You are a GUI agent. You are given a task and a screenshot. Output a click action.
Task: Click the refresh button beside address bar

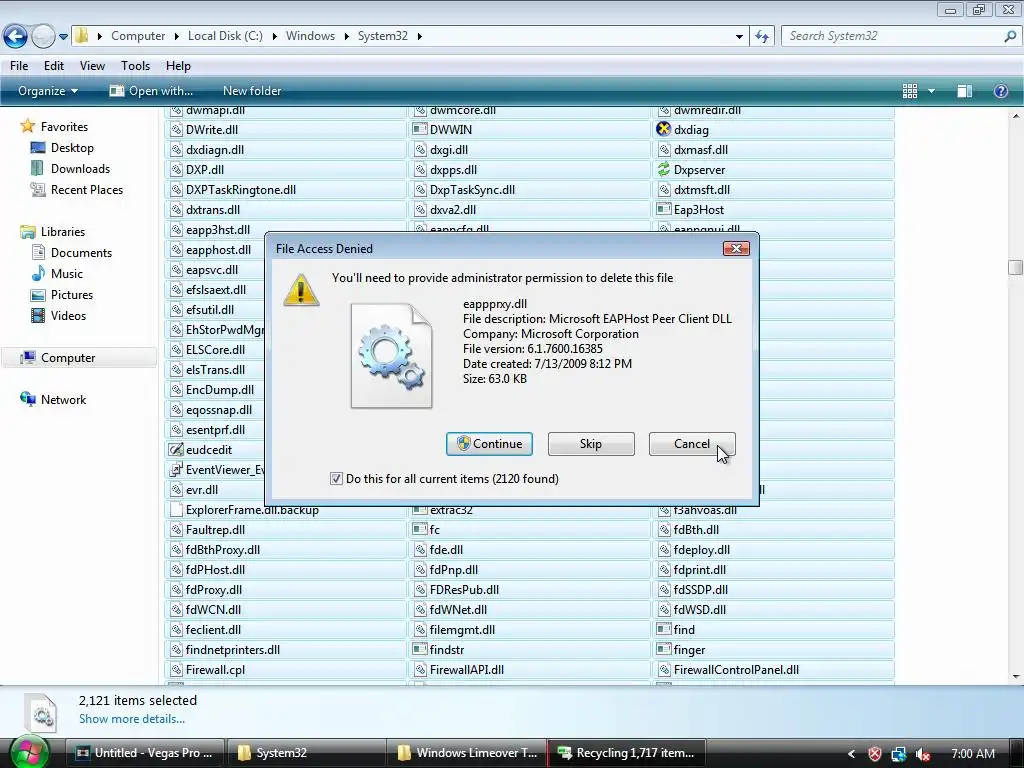click(x=762, y=36)
